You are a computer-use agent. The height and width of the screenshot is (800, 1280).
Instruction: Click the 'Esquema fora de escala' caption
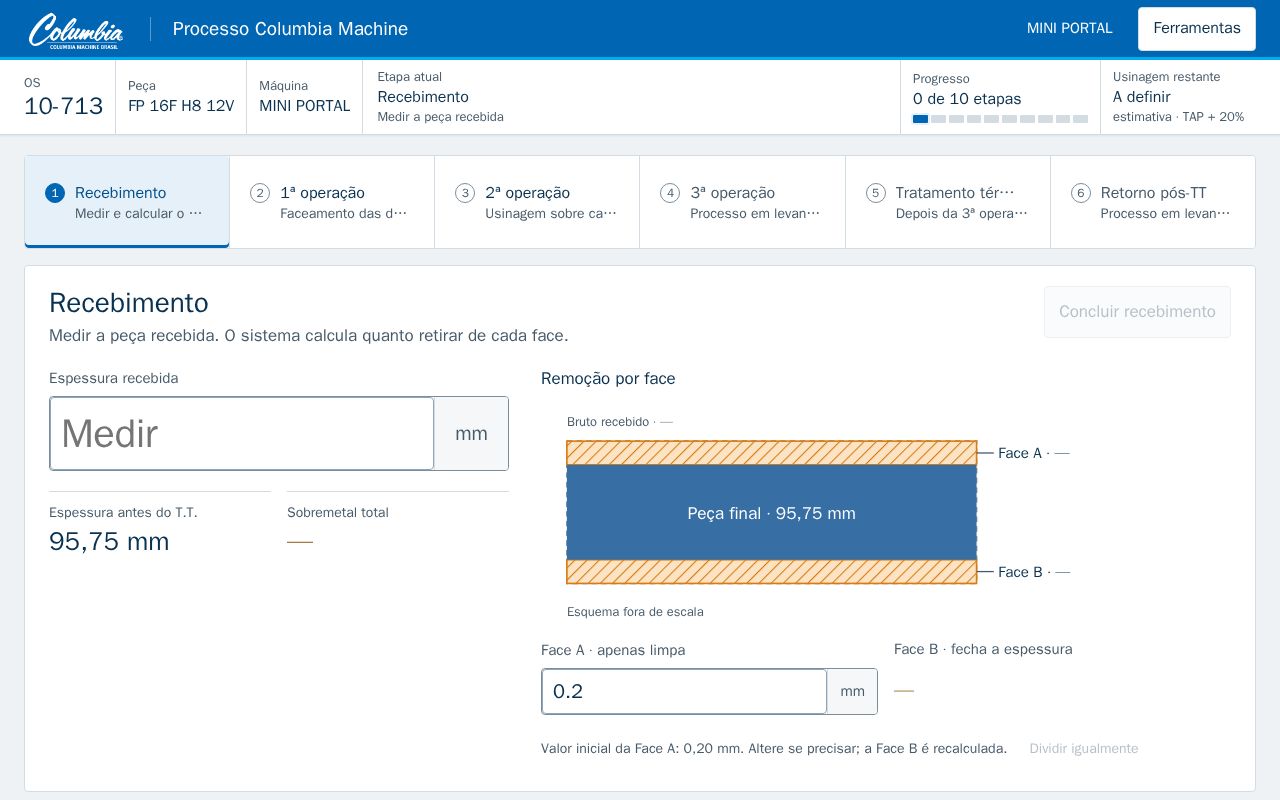pyautogui.click(x=635, y=611)
